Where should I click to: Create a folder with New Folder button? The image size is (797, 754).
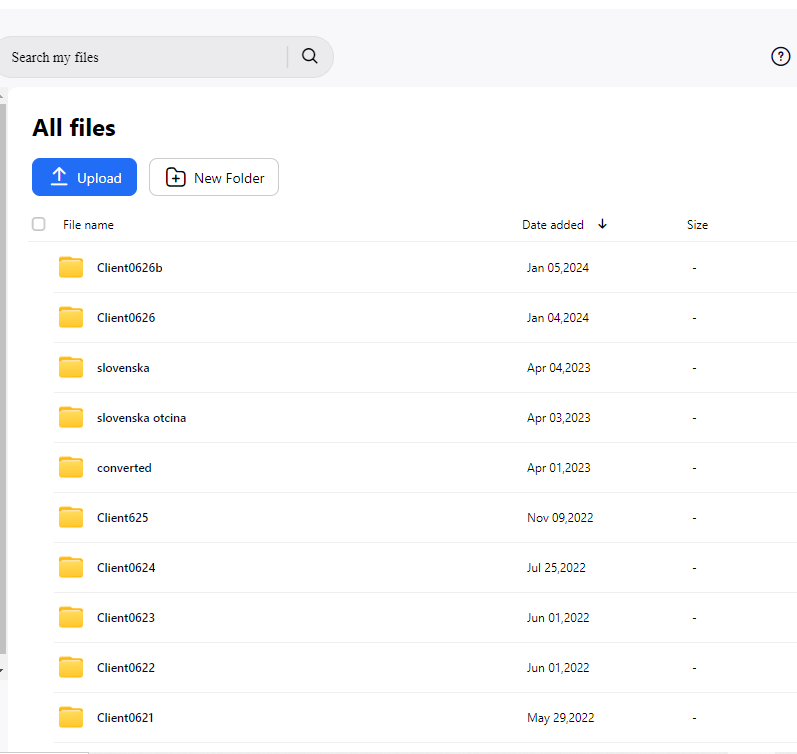[214, 177]
